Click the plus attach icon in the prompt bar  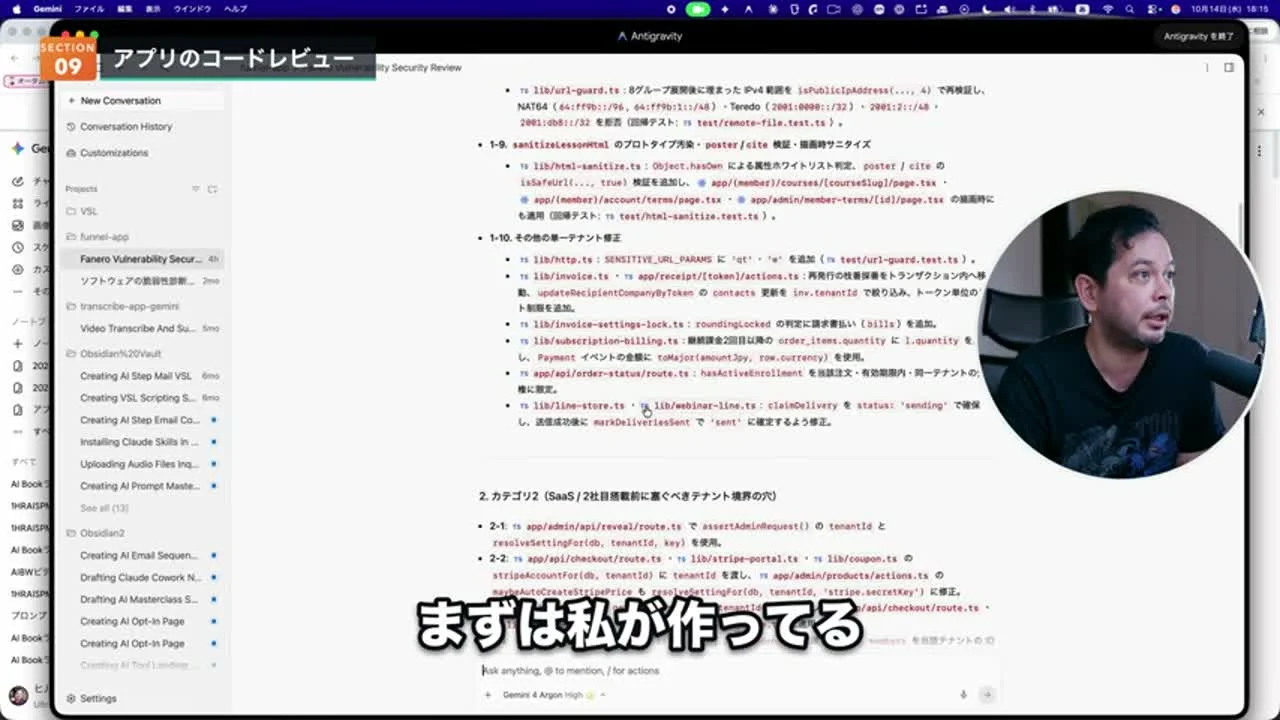click(x=488, y=695)
